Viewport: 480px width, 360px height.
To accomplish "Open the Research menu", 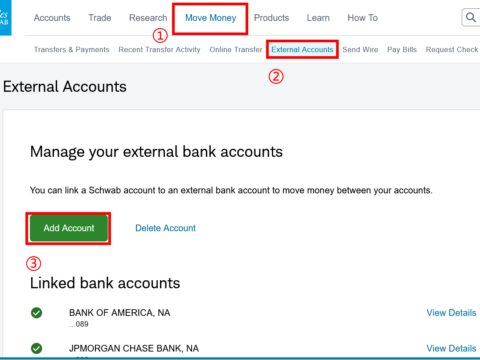I will [x=148, y=18].
